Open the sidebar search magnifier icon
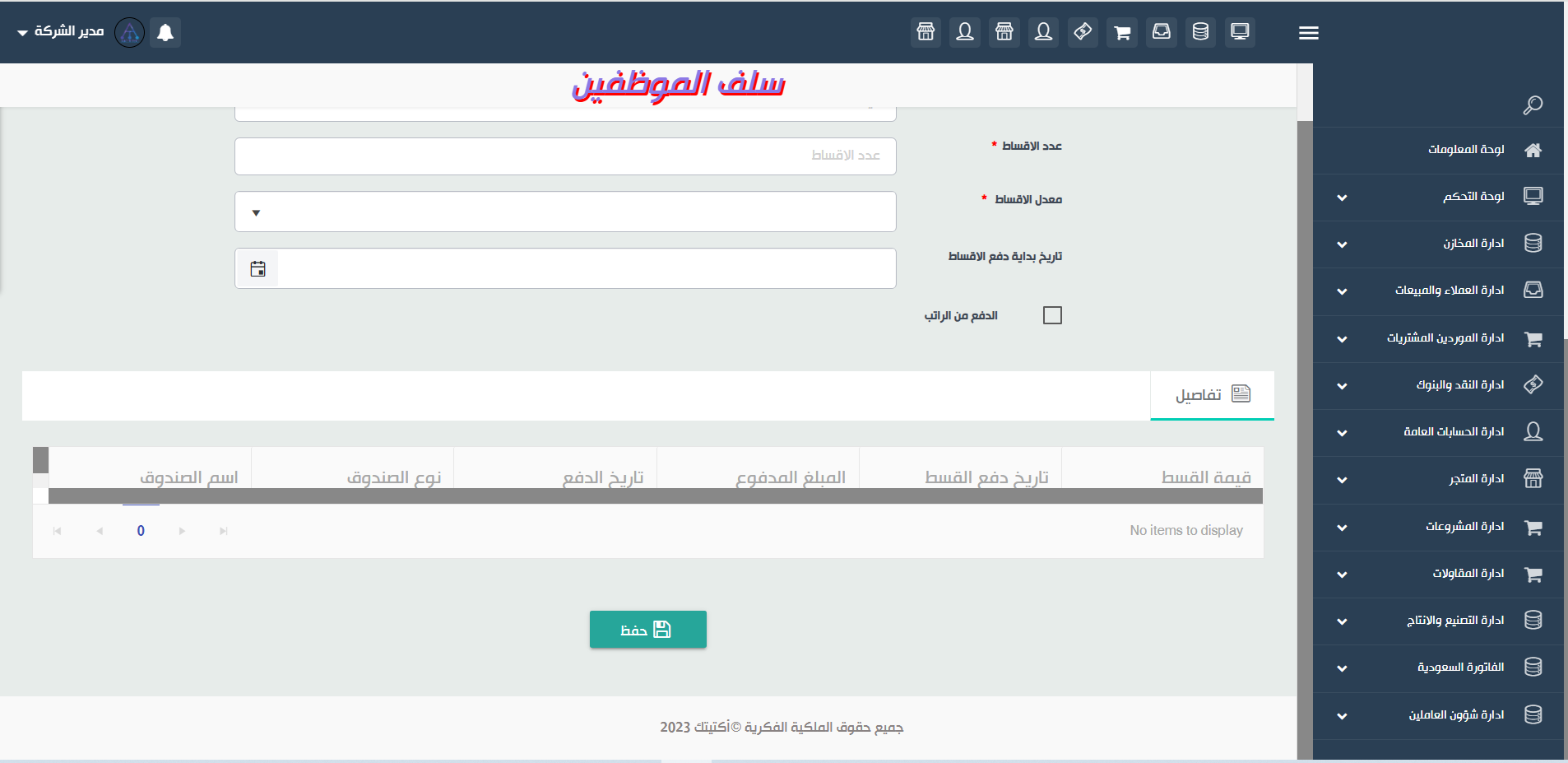Viewport: 1568px width, 763px height. click(1533, 105)
